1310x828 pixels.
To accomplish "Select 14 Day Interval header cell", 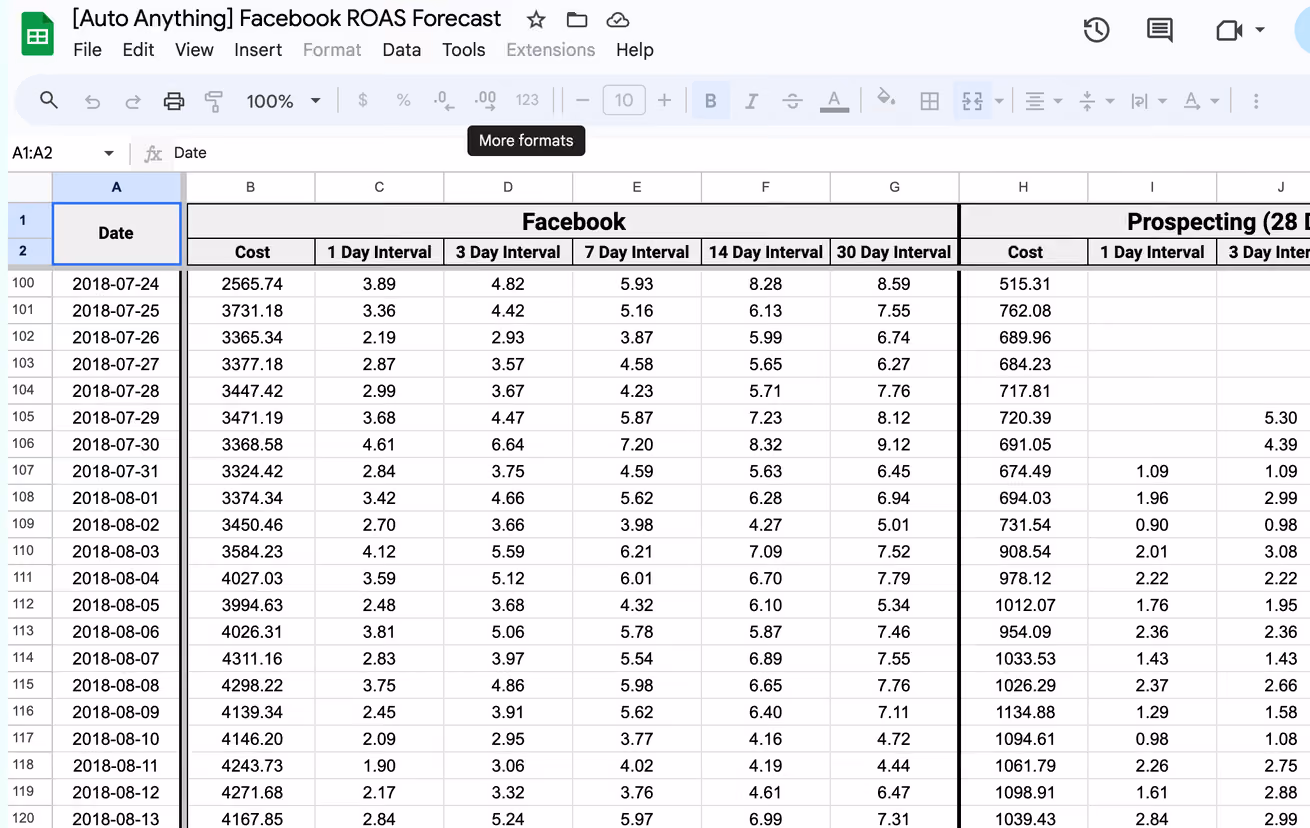I will pos(766,252).
